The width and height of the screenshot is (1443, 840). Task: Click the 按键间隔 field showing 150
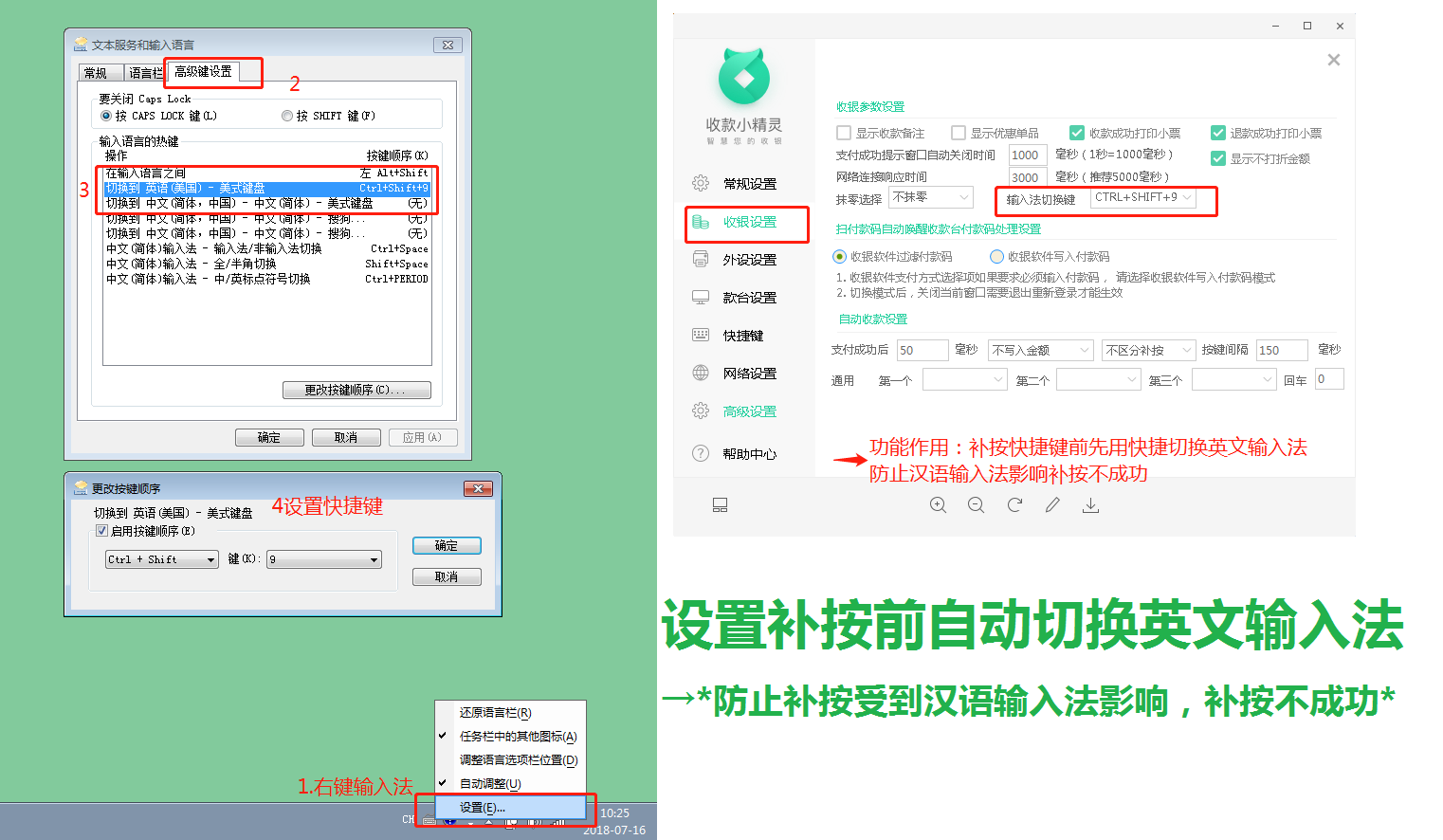pyautogui.click(x=1282, y=350)
